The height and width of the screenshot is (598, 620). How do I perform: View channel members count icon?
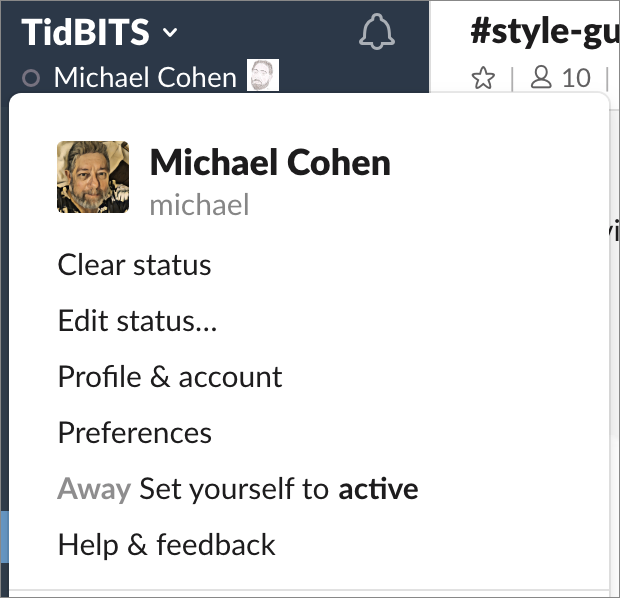541,77
